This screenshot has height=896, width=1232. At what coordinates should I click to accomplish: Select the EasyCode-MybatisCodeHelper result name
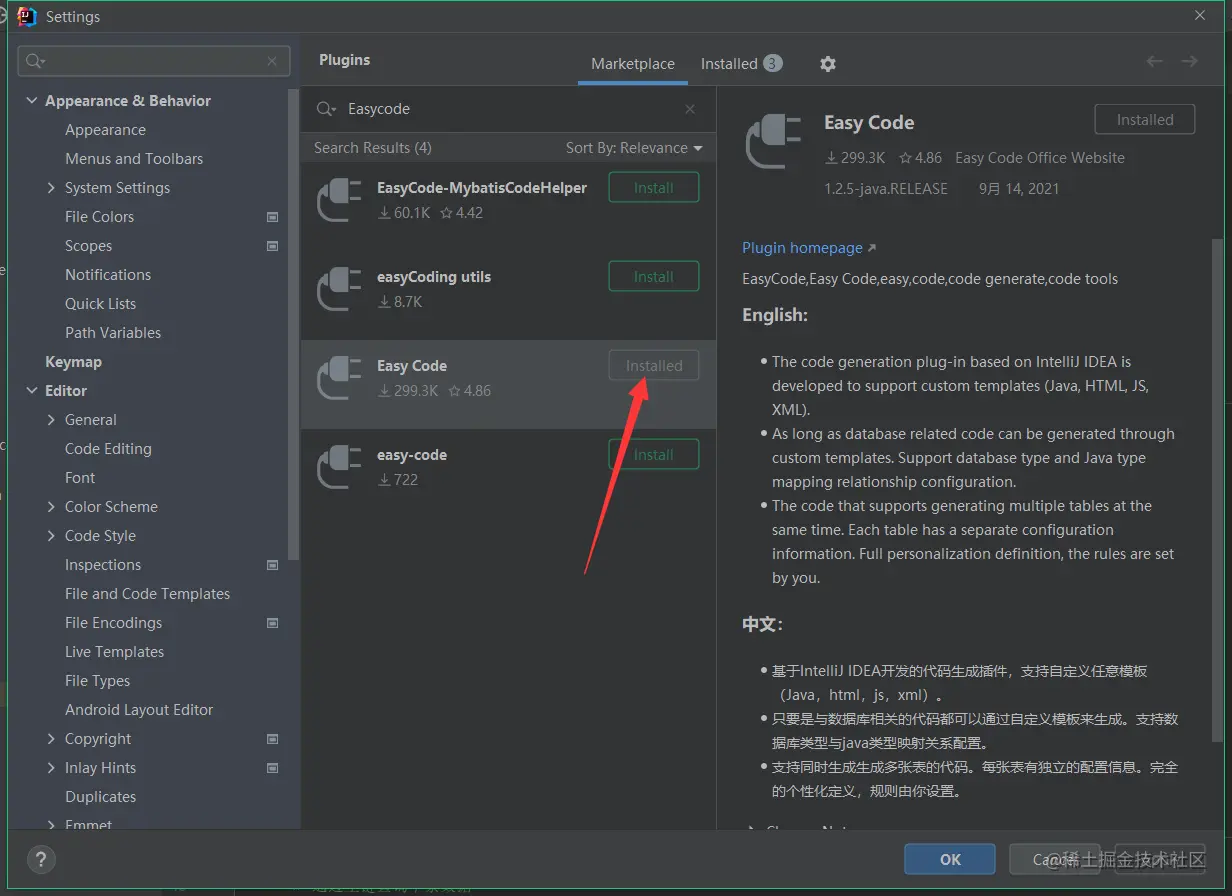482,188
